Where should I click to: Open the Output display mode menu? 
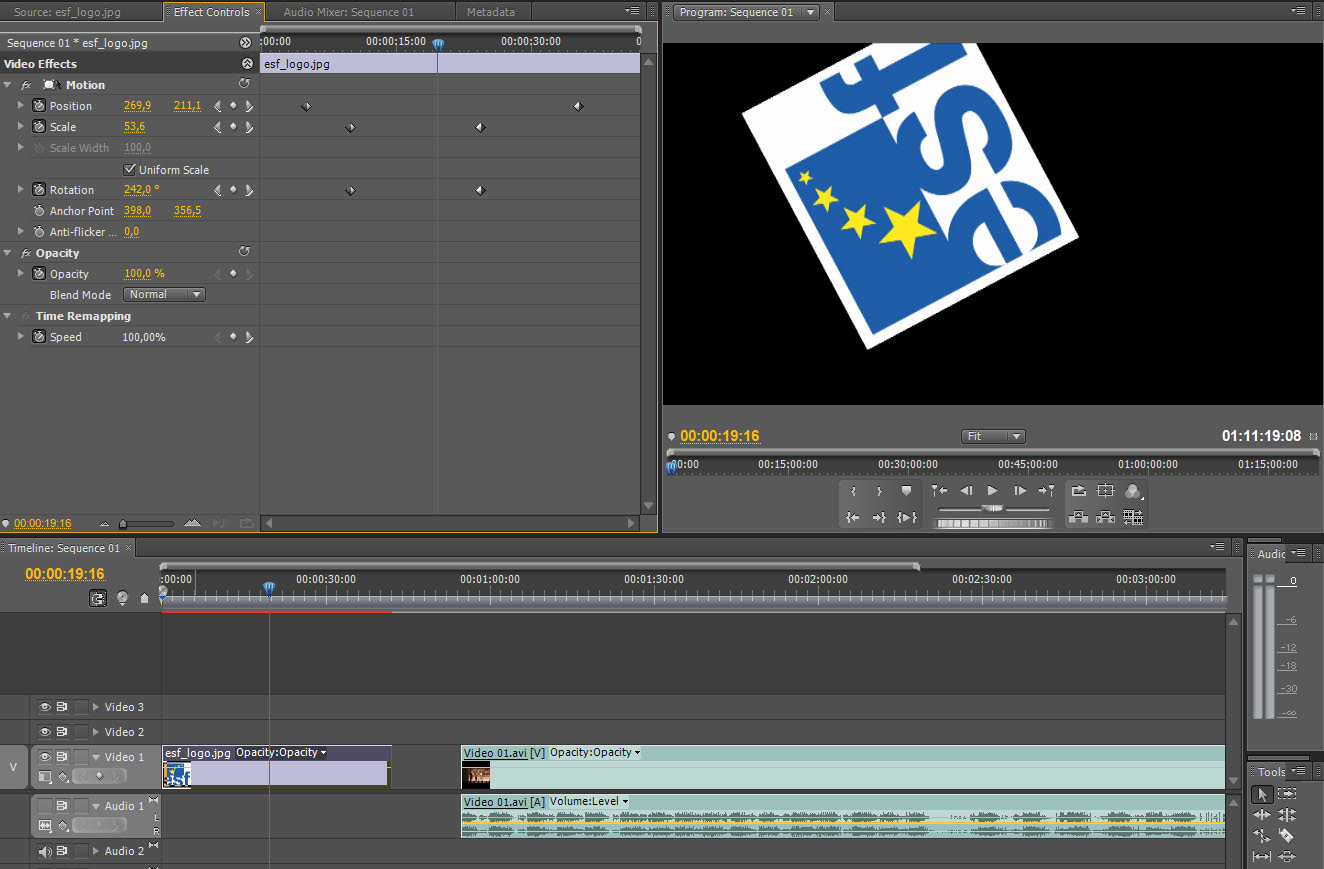[1132, 491]
